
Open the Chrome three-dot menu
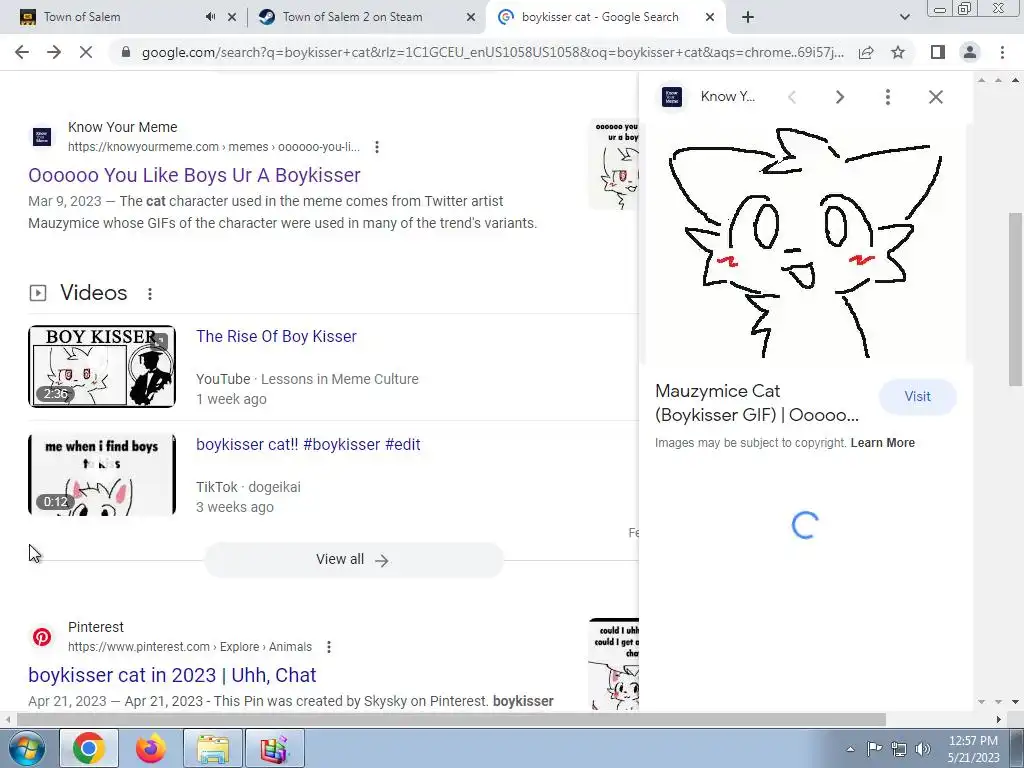coord(1002,52)
